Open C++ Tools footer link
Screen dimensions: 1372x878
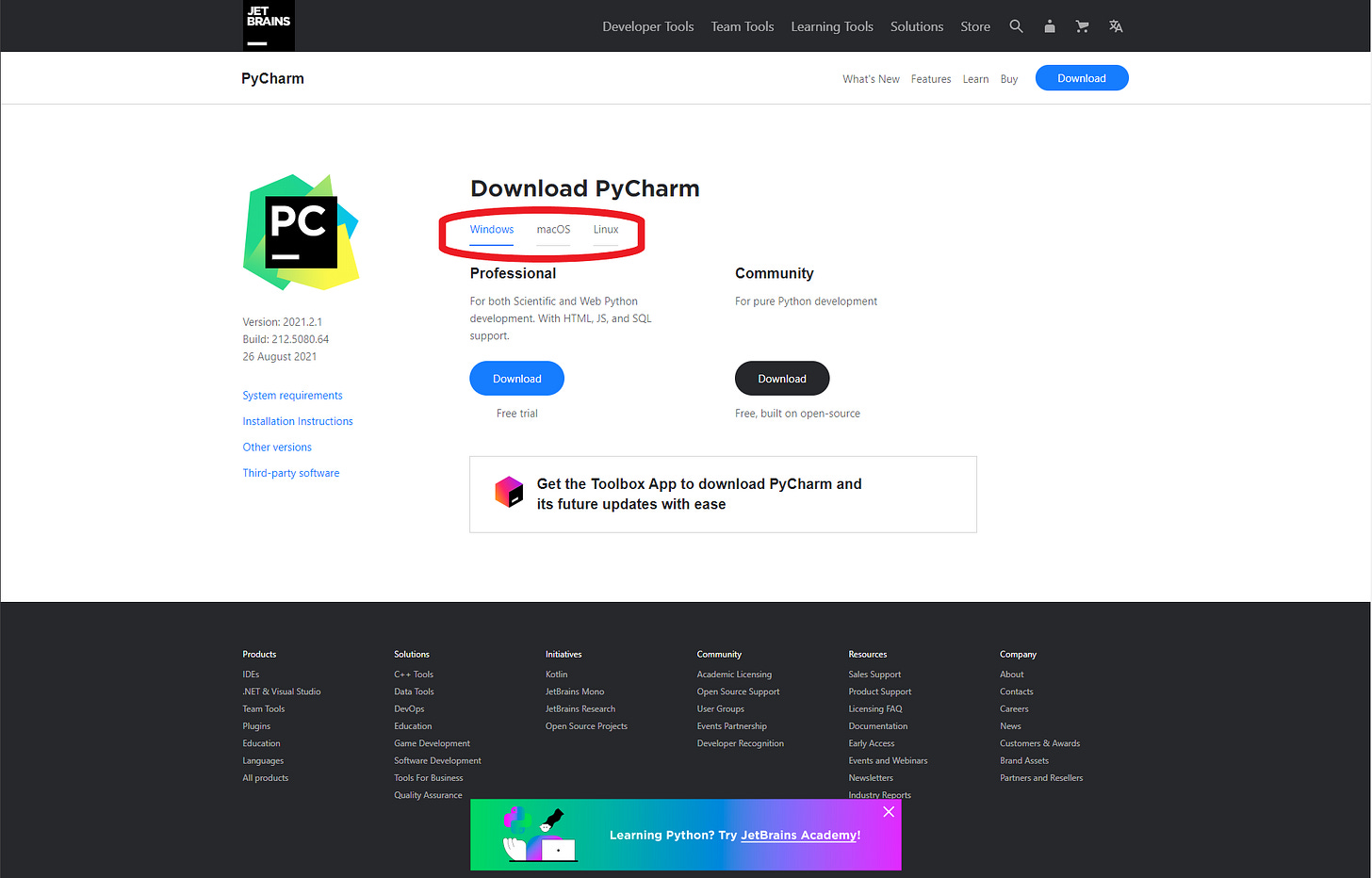pos(414,675)
